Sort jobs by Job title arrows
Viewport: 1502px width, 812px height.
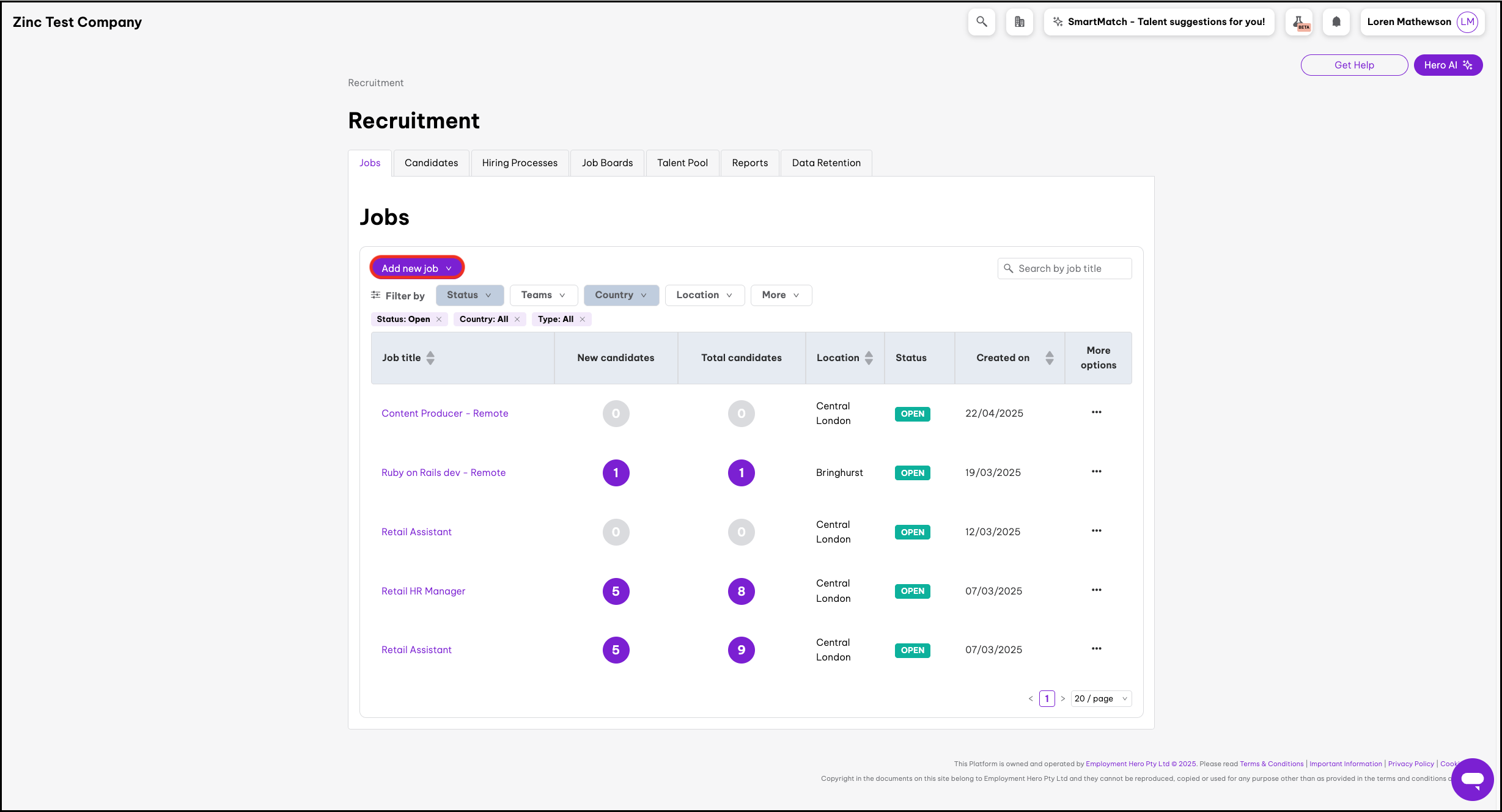click(430, 358)
